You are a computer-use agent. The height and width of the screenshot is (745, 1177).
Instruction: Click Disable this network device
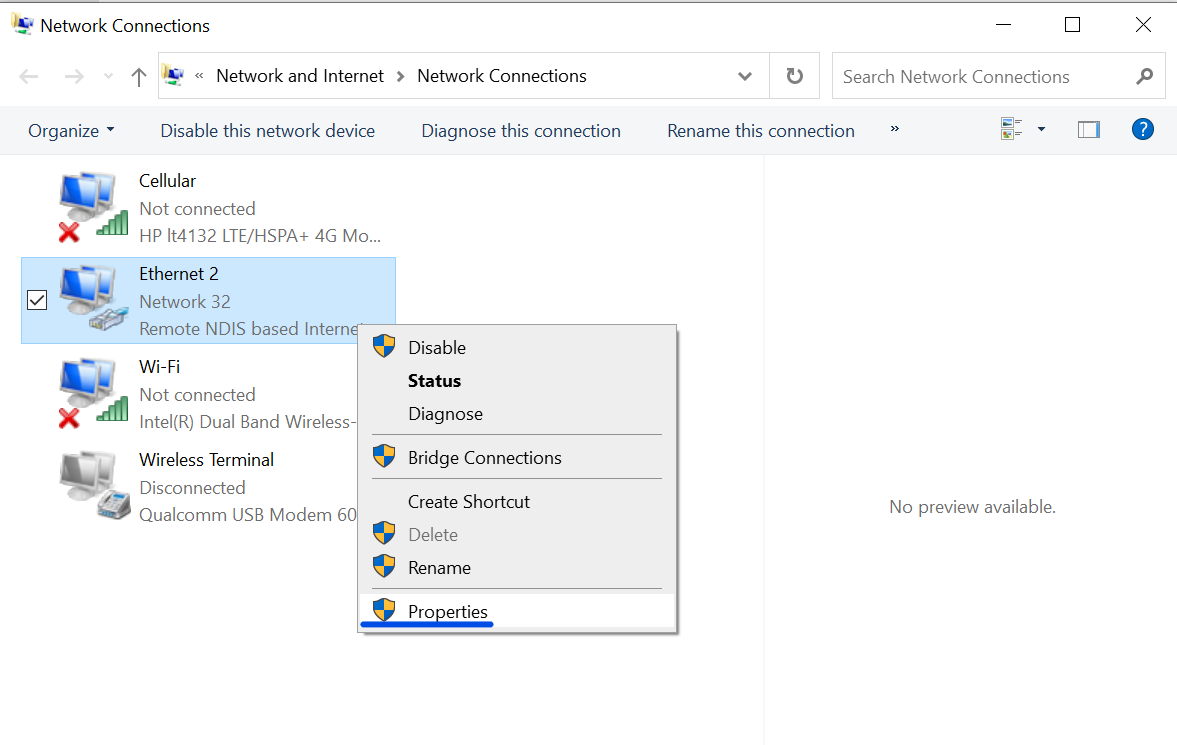[x=267, y=131]
